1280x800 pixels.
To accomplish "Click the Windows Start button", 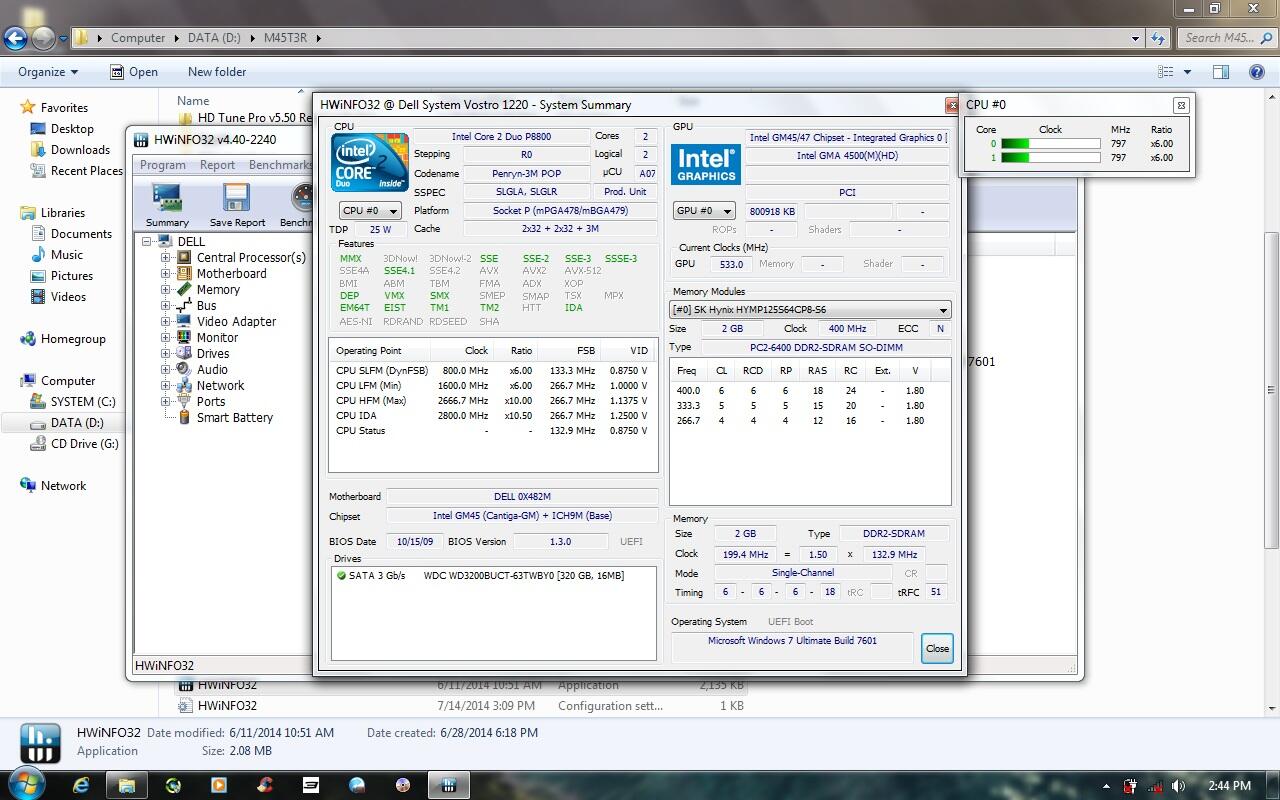I will coord(25,784).
